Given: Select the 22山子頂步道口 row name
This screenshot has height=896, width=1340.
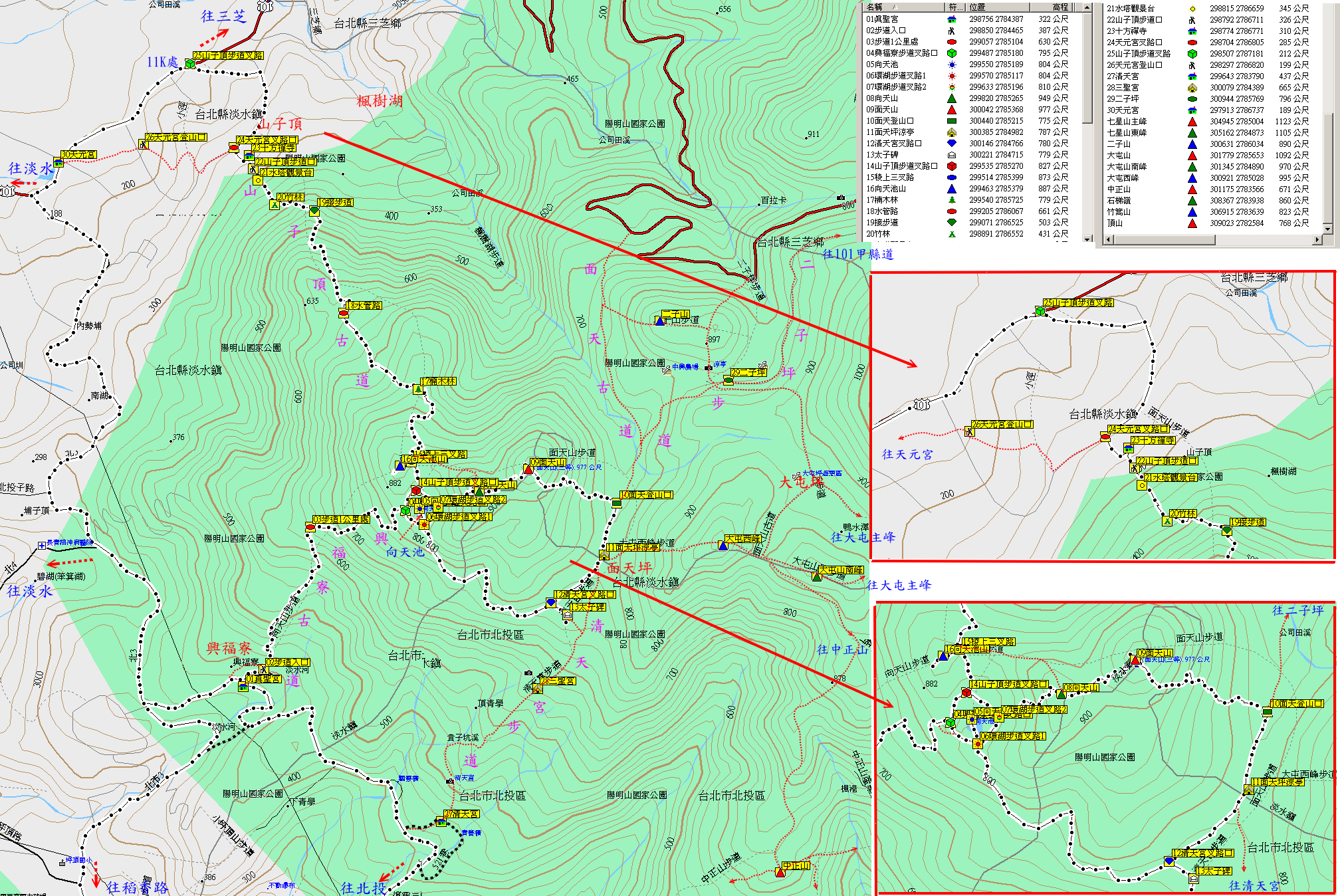Looking at the screenshot, I should click(1135, 20).
